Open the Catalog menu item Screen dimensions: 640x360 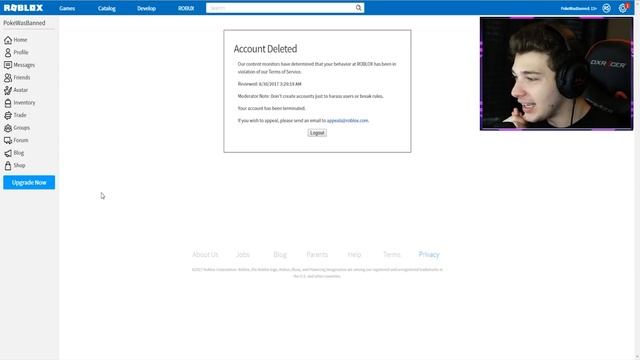coord(107,8)
